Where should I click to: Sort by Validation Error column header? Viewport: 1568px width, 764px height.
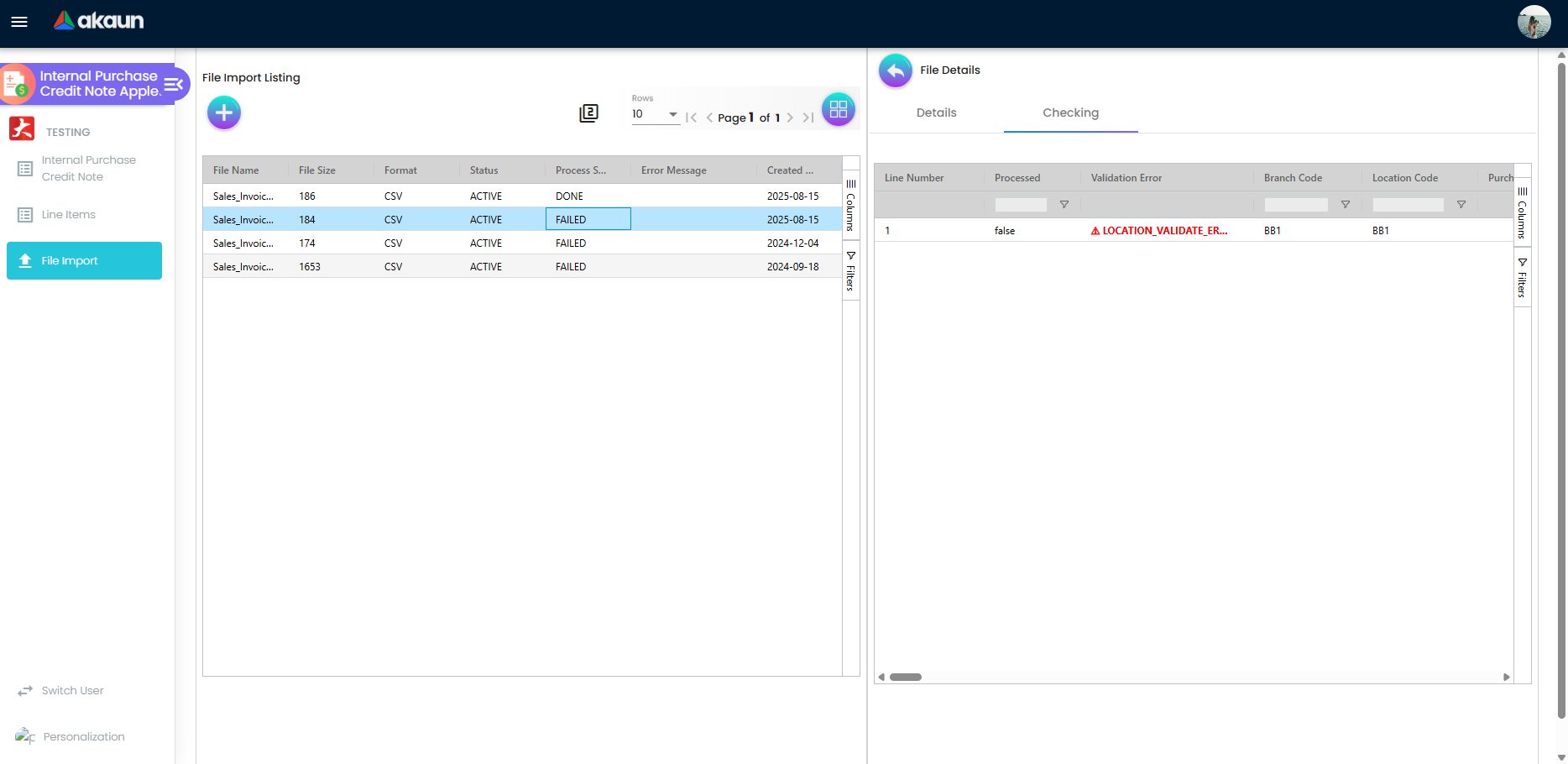point(1126,178)
